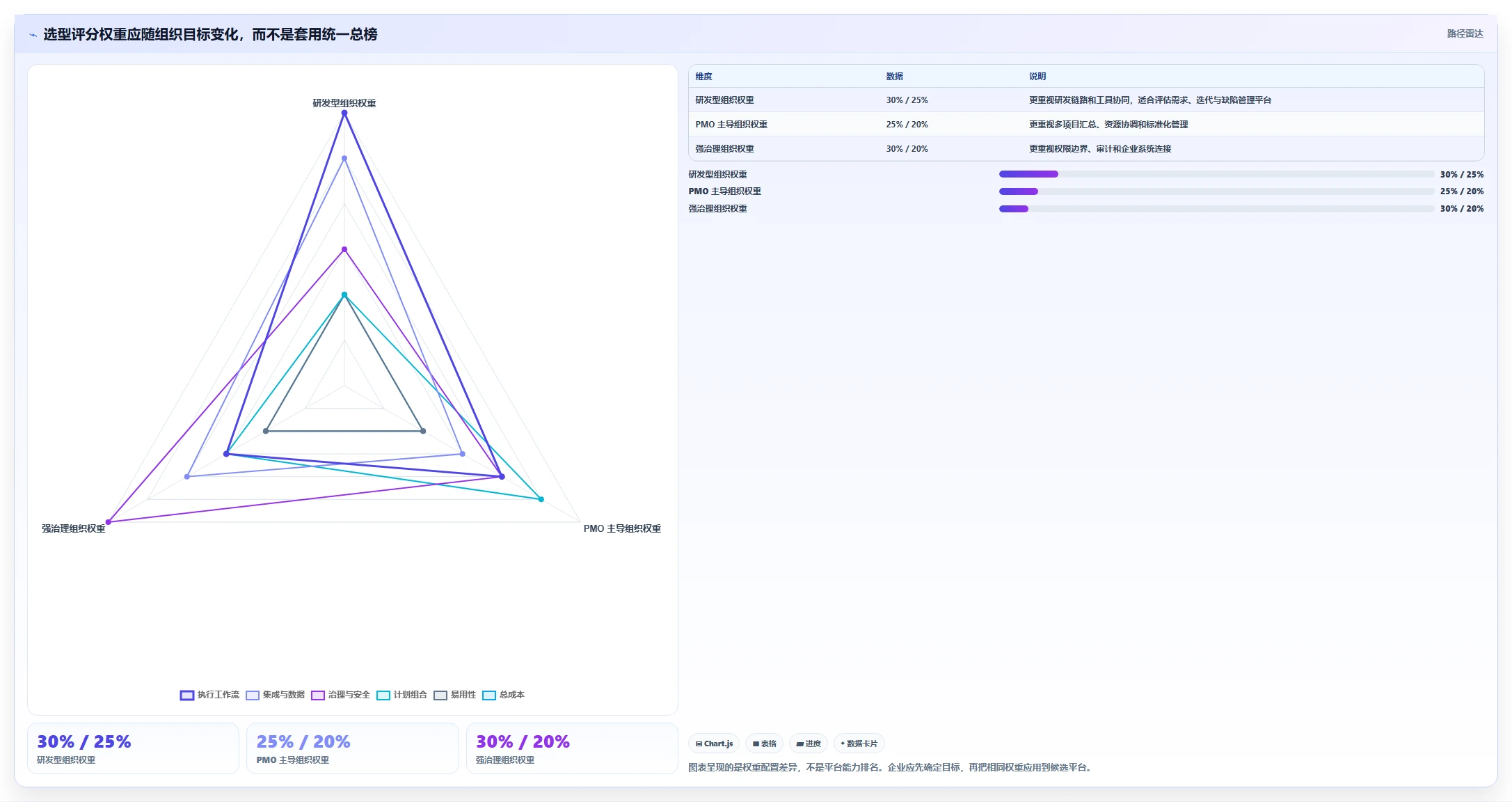Click 30% / 20% value in table
Screen dimensions: 1512x802
pos(907,149)
